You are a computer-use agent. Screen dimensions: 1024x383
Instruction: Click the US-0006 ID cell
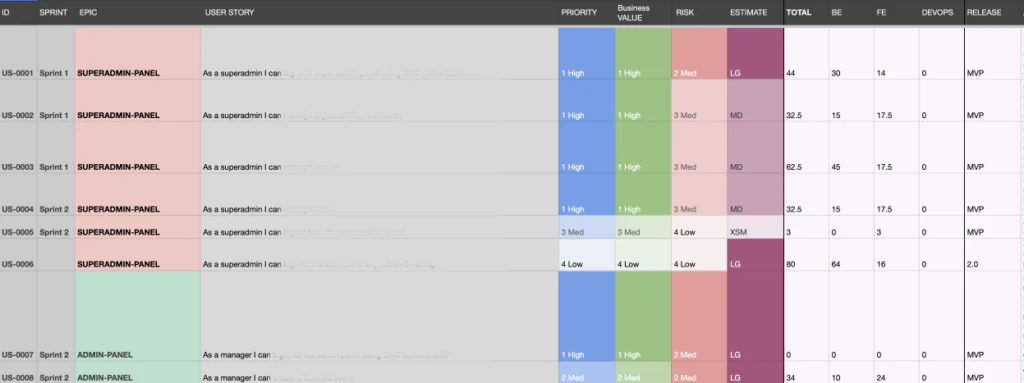point(18,255)
